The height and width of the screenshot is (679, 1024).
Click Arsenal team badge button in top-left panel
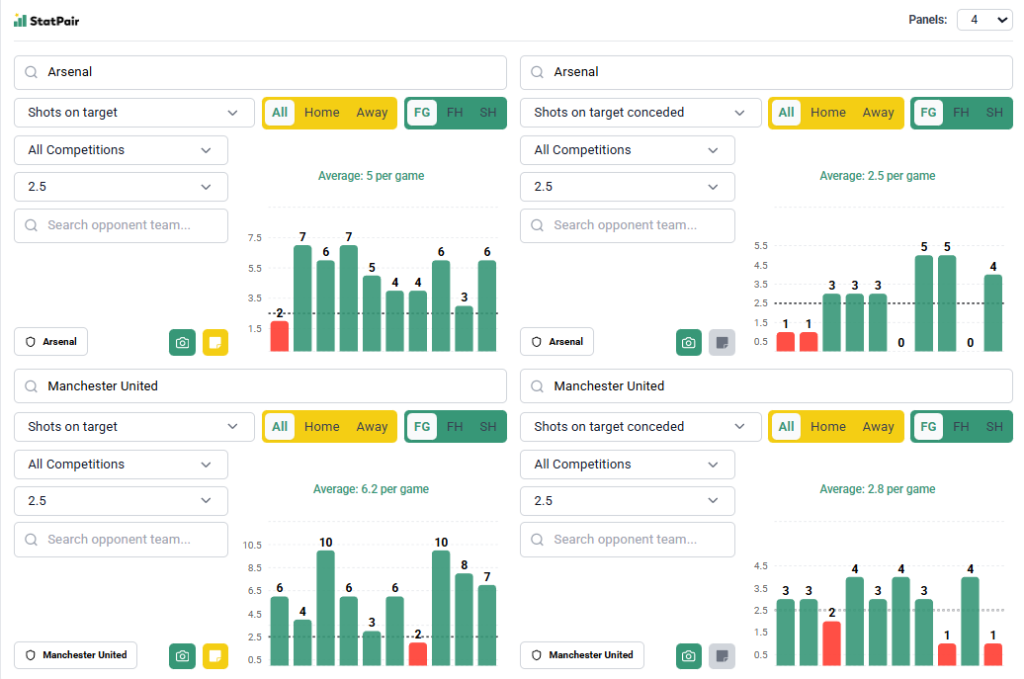(51, 342)
